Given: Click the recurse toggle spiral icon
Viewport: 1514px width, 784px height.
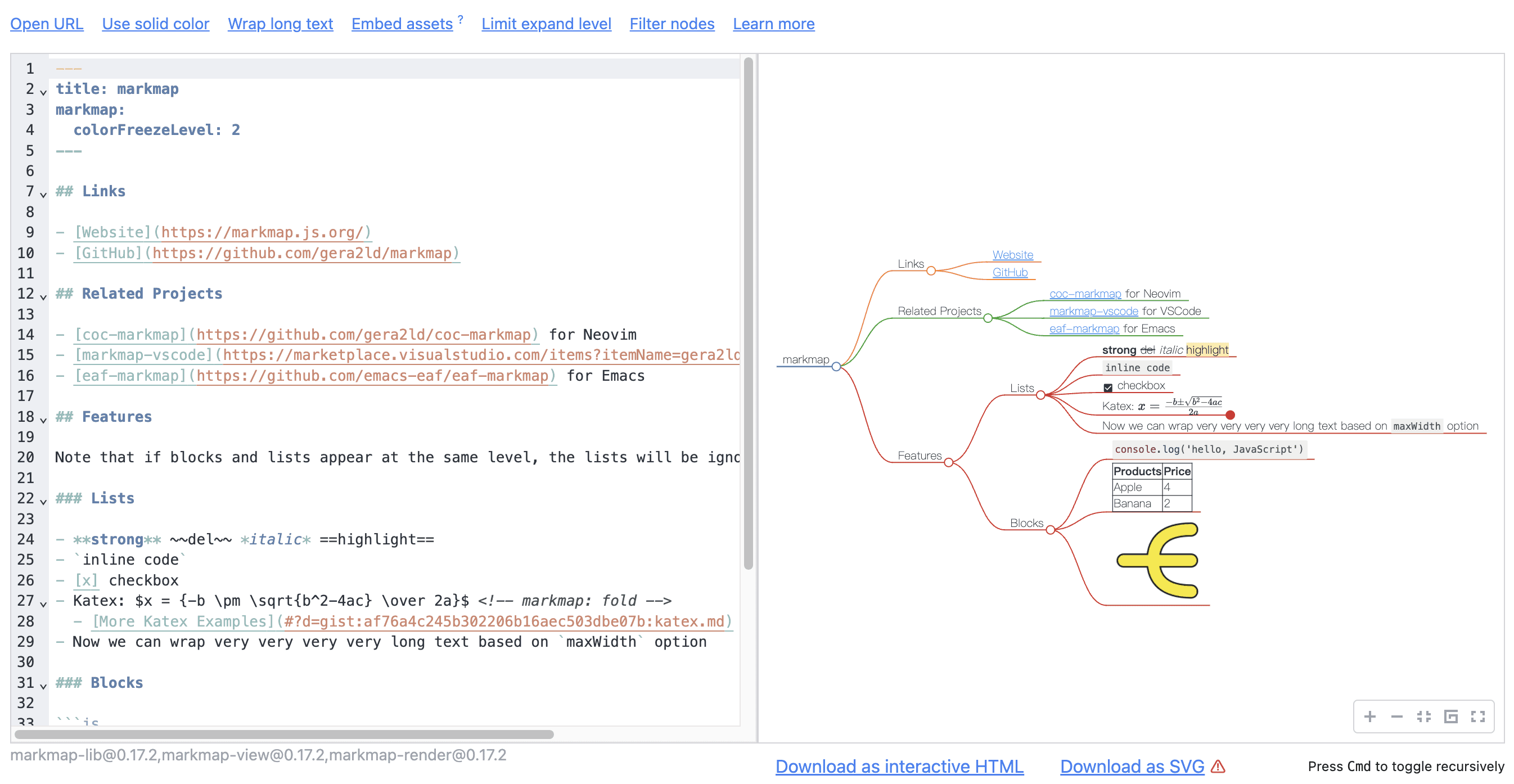Looking at the screenshot, I should click(1450, 717).
